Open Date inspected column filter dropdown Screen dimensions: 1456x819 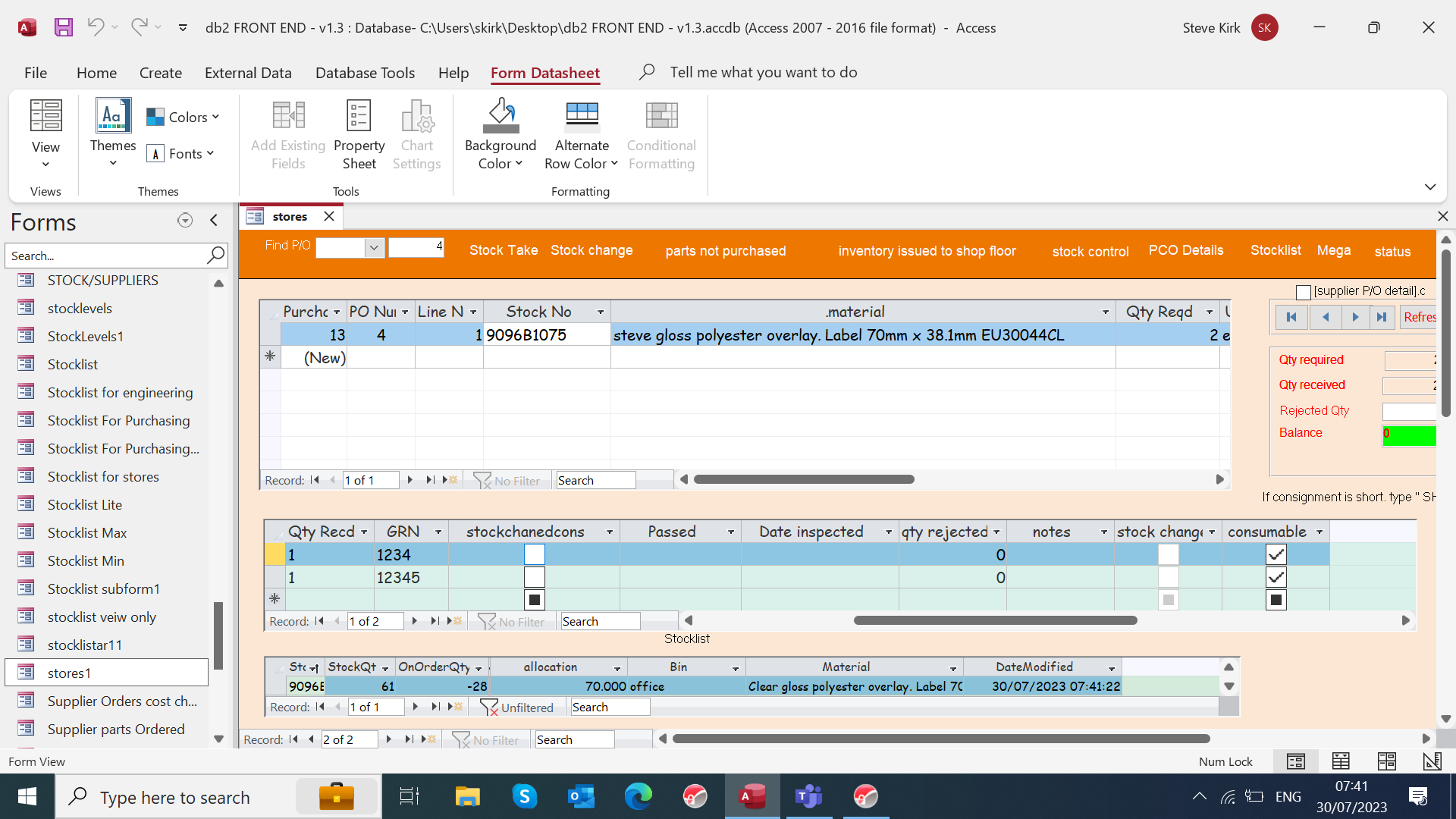click(889, 532)
